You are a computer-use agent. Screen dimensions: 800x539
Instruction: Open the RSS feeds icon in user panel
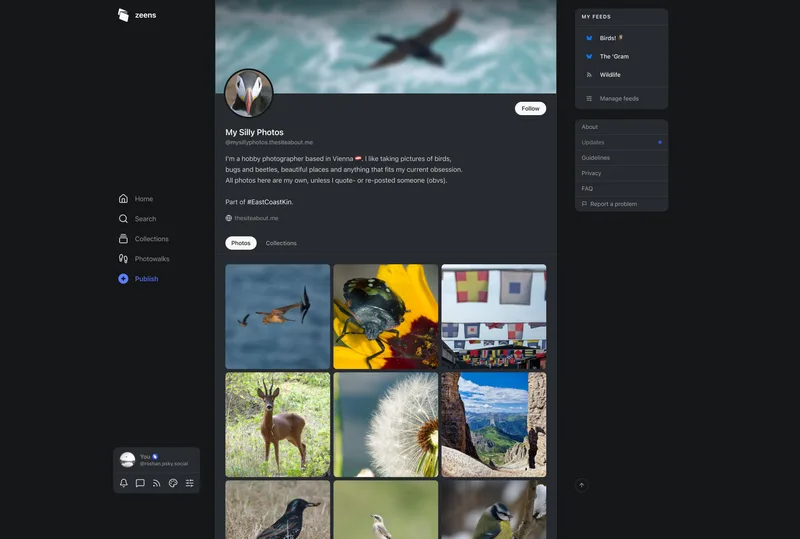pos(157,483)
